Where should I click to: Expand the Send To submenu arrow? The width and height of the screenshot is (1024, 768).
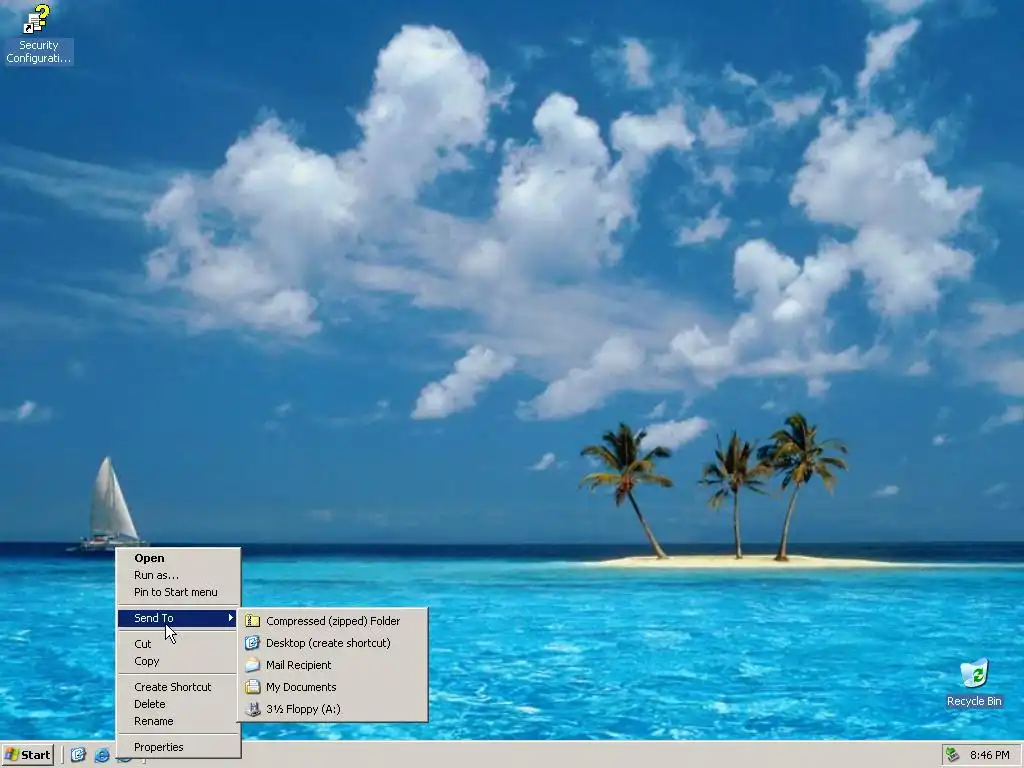231,618
